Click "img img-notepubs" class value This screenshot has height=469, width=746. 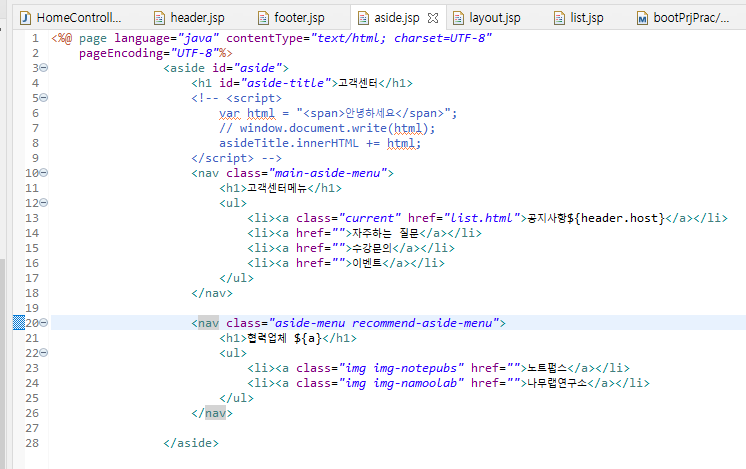[401, 368]
